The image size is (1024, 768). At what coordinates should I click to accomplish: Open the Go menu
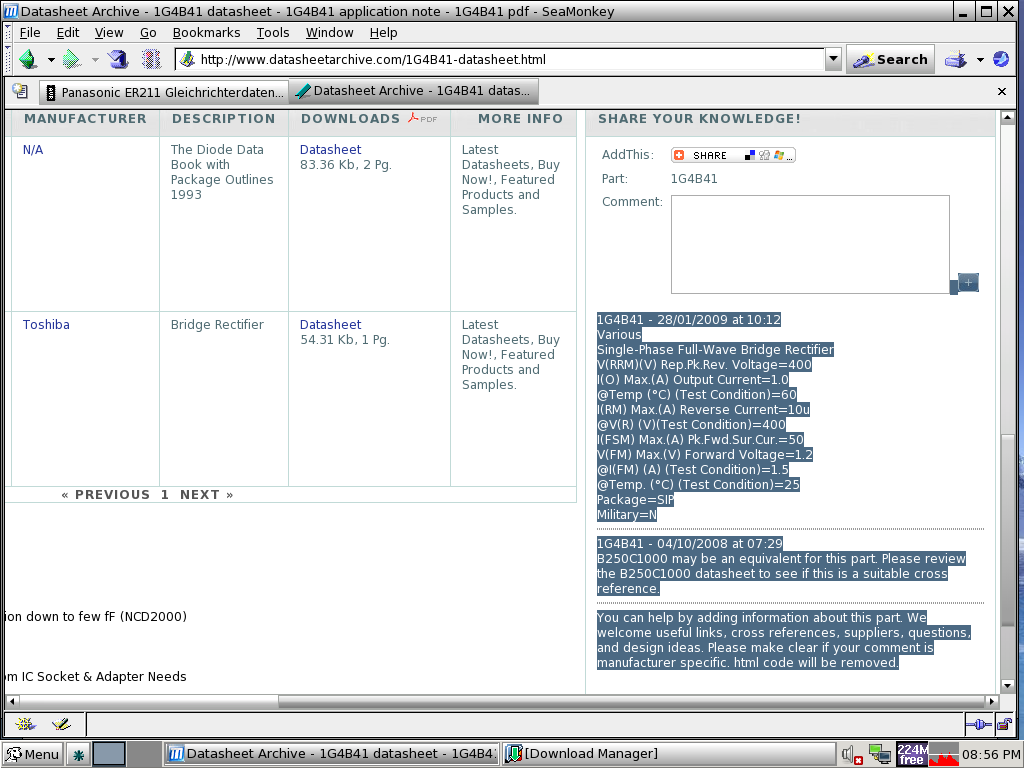coord(148,33)
